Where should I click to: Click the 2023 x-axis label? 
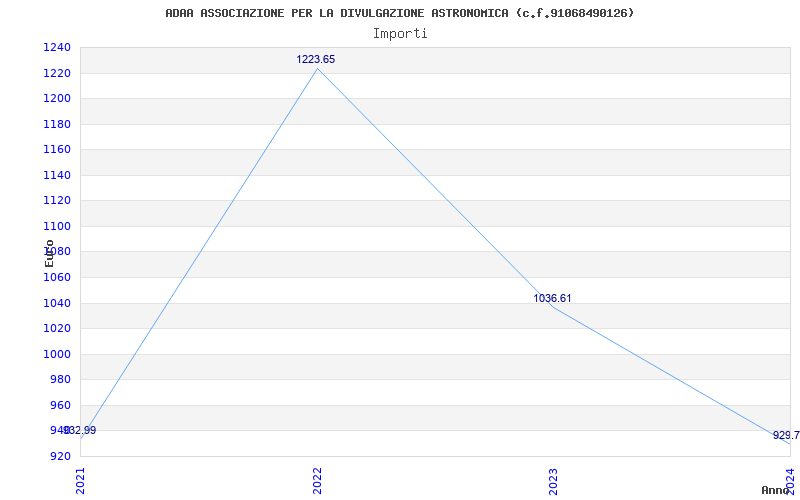click(x=554, y=481)
